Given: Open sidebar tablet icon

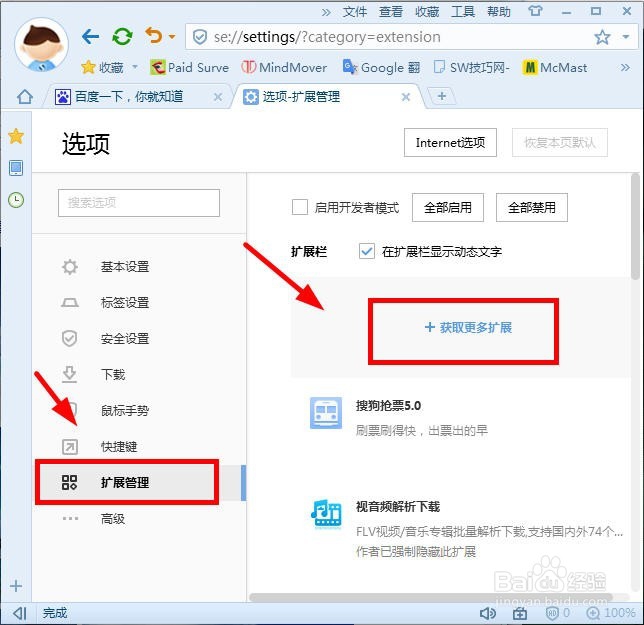Looking at the screenshot, I should pyautogui.click(x=16, y=168).
